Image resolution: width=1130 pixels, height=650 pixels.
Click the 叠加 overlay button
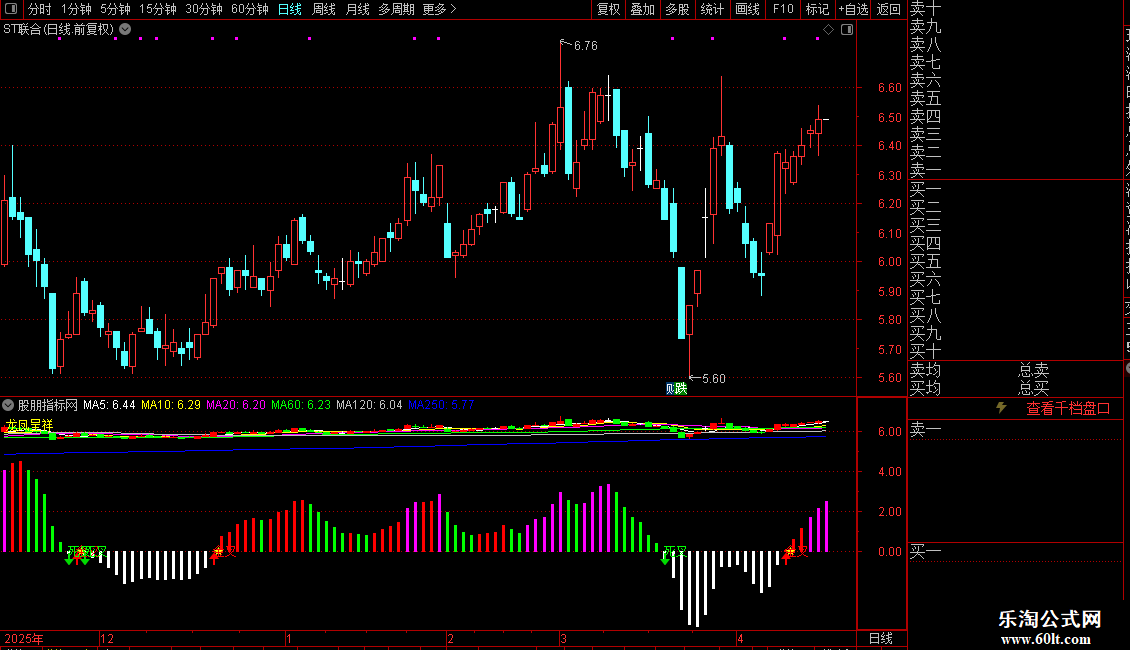coord(643,9)
